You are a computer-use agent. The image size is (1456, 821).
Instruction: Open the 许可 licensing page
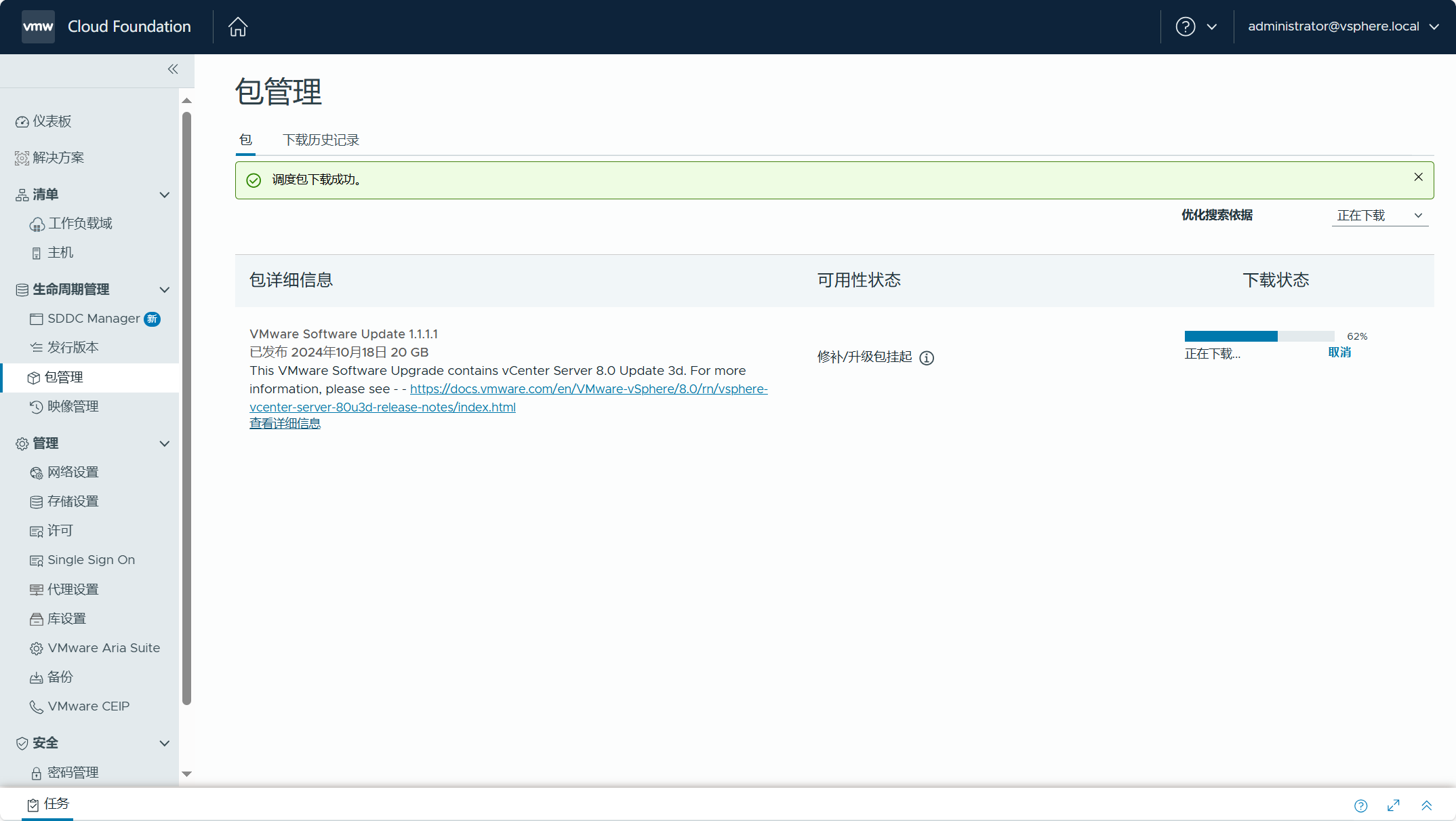[x=52, y=531]
